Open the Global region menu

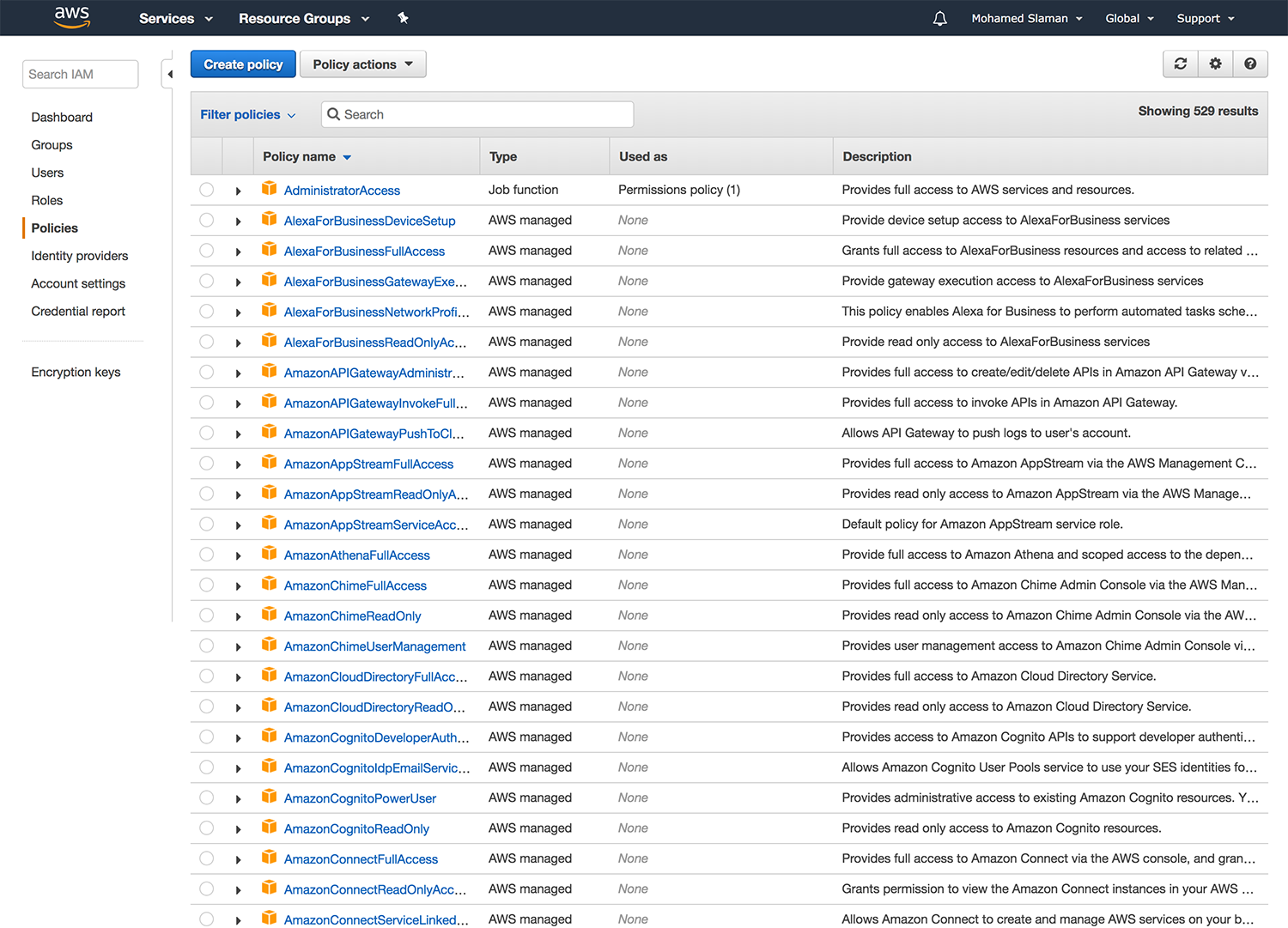tap(1129, 18)
